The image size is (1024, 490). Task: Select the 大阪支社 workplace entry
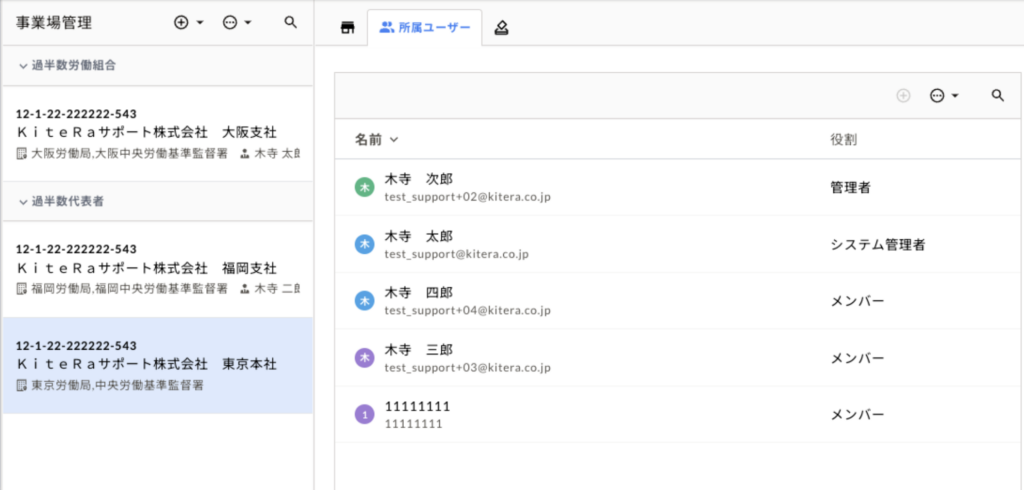157,133
